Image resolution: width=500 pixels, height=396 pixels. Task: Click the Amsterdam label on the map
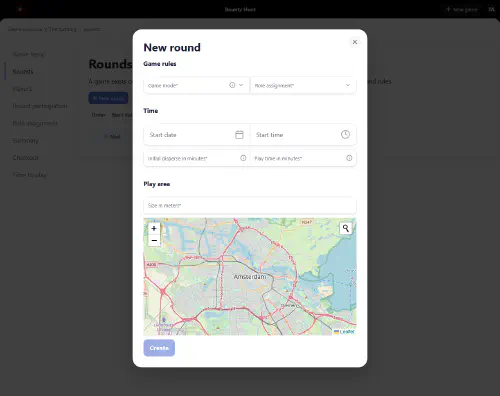click(250, 277)
